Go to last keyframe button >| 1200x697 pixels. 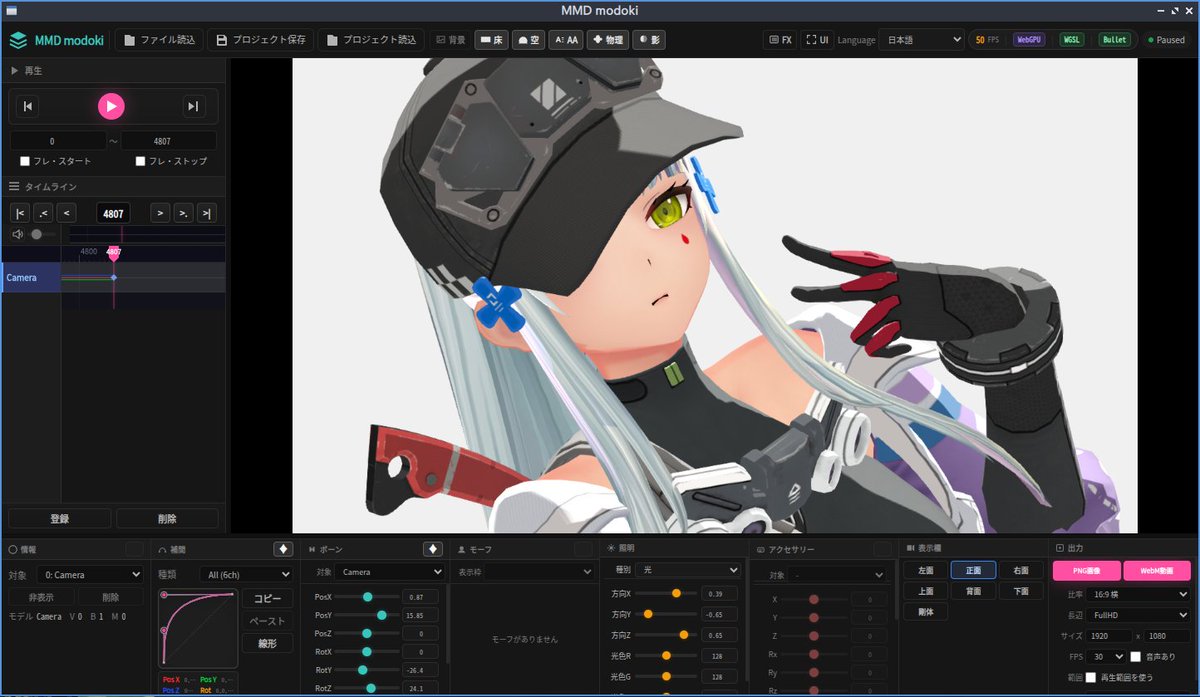[206, 212]
